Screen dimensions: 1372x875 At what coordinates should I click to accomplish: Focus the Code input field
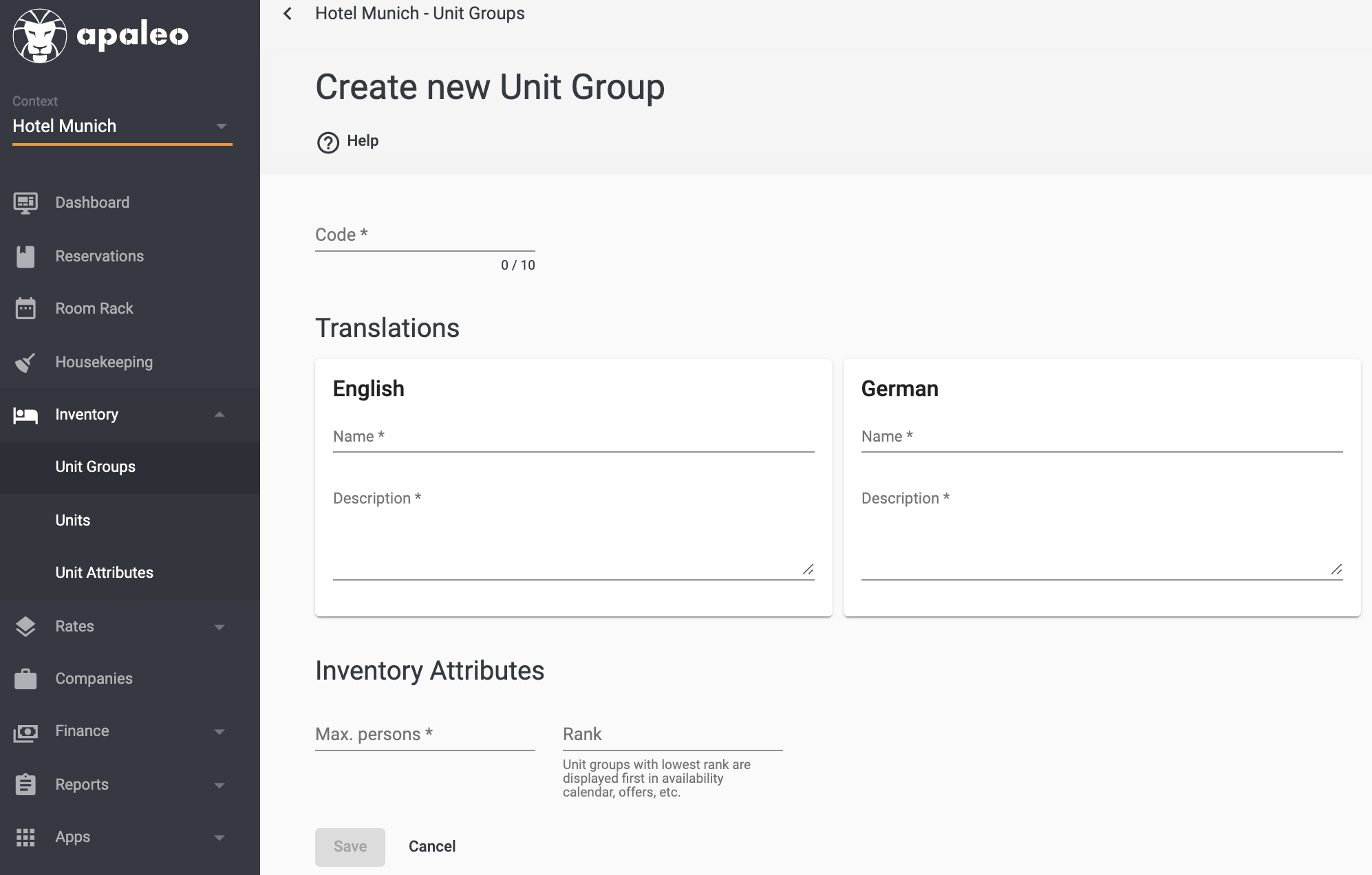(x=425, y=235)
